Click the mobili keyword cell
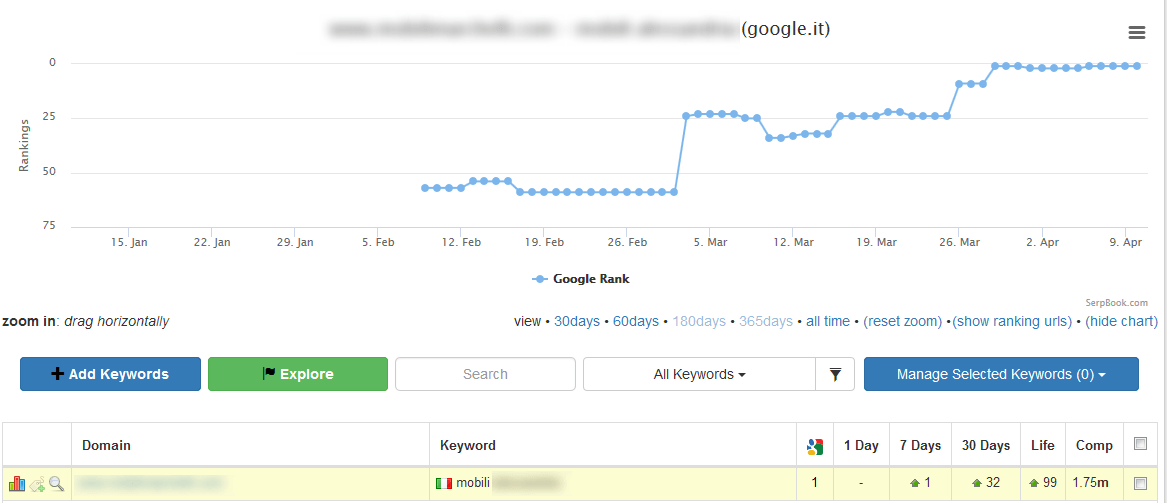This screenshot has height=503, width=1167. coord(613,484)
